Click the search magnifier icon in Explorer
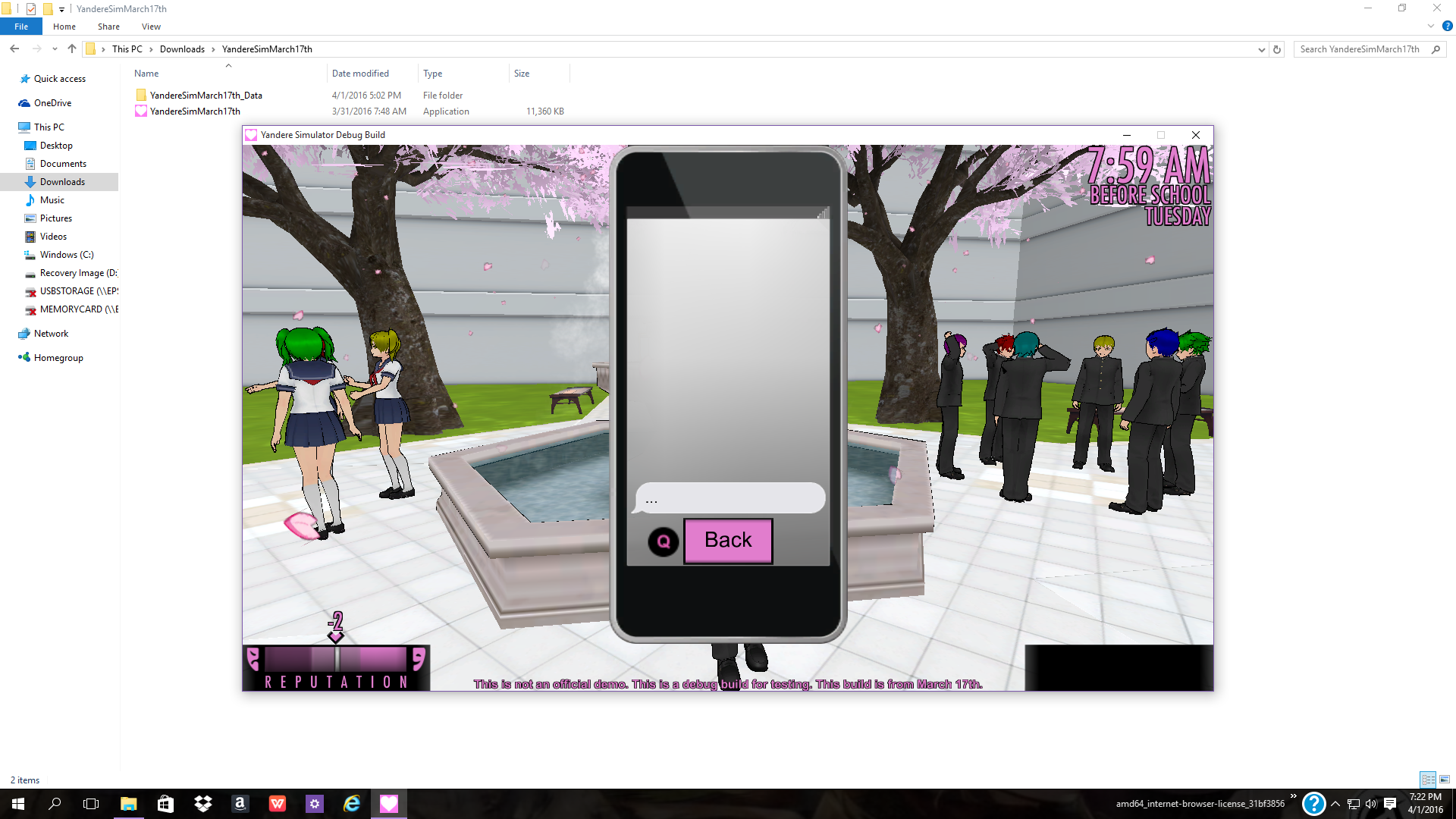 point(1436,49)
